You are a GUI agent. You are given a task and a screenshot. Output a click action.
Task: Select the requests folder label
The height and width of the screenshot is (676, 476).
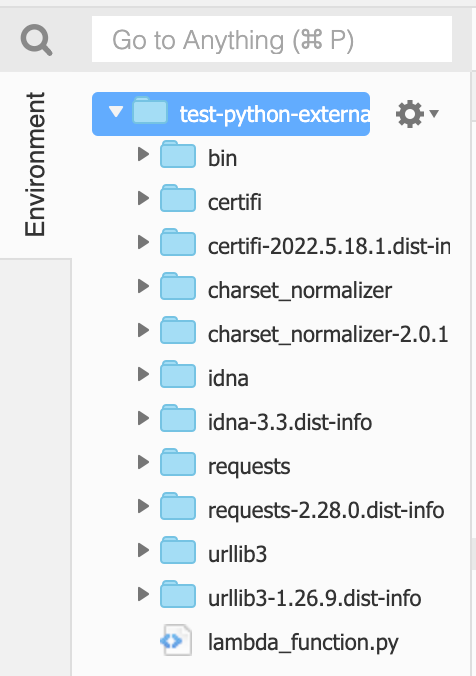[249, 467]
